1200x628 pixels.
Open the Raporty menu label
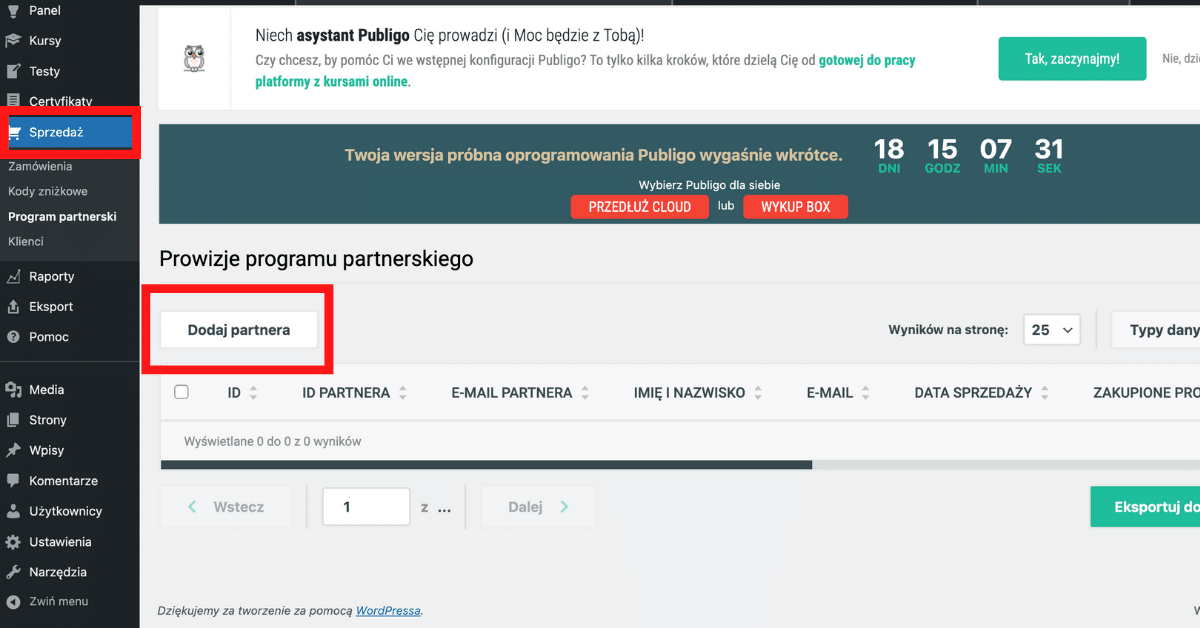52,277
